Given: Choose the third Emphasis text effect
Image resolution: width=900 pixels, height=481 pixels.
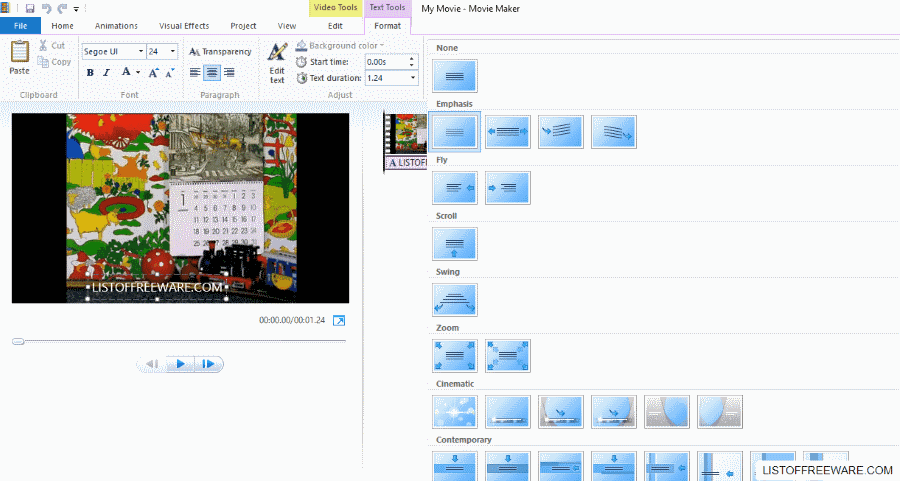Looking at the screenshot, I should tap(561, 131).
